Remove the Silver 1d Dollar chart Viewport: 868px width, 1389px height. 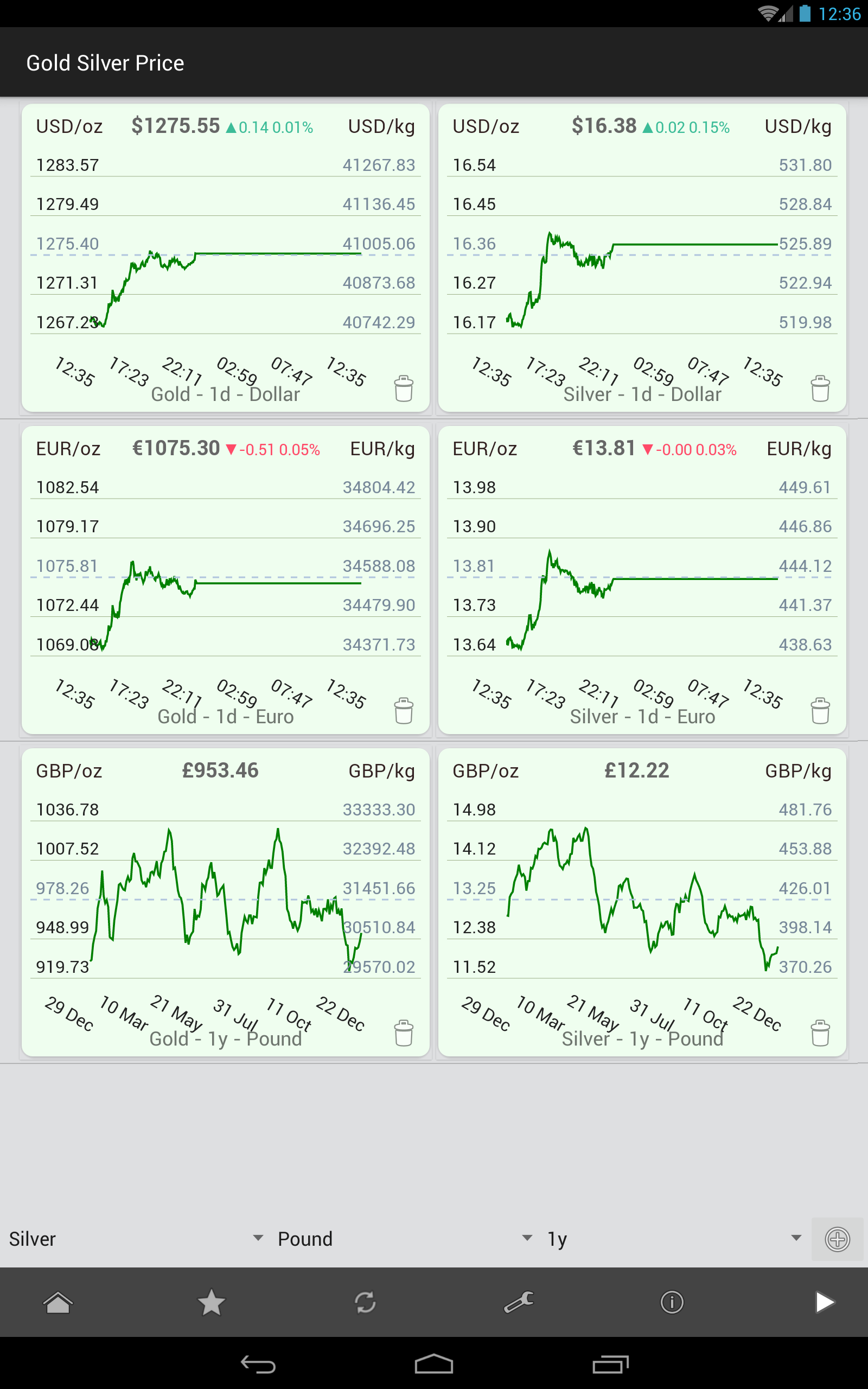(x=820, y=388)
